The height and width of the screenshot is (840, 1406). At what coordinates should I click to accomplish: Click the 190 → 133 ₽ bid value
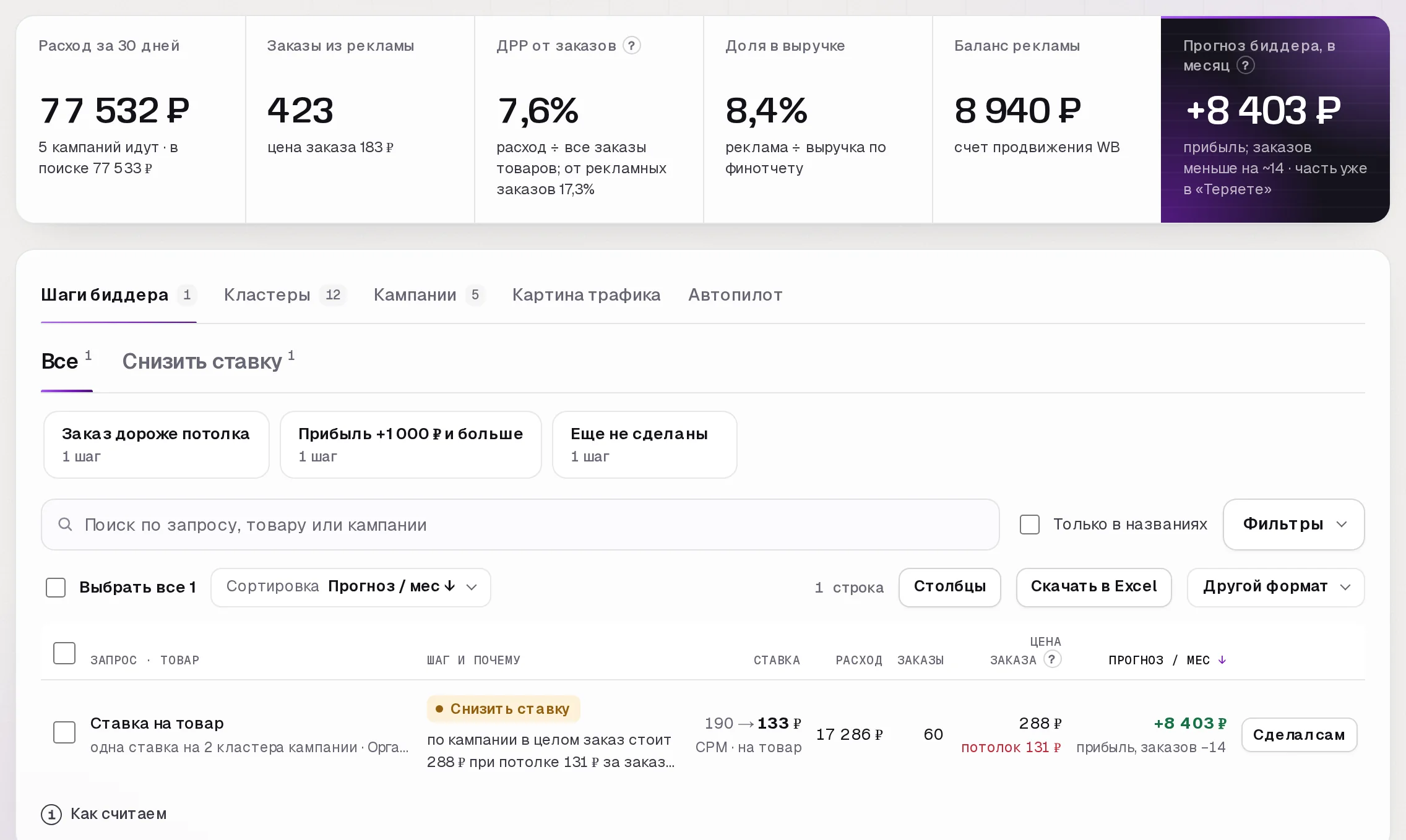[x=753, y=723]
